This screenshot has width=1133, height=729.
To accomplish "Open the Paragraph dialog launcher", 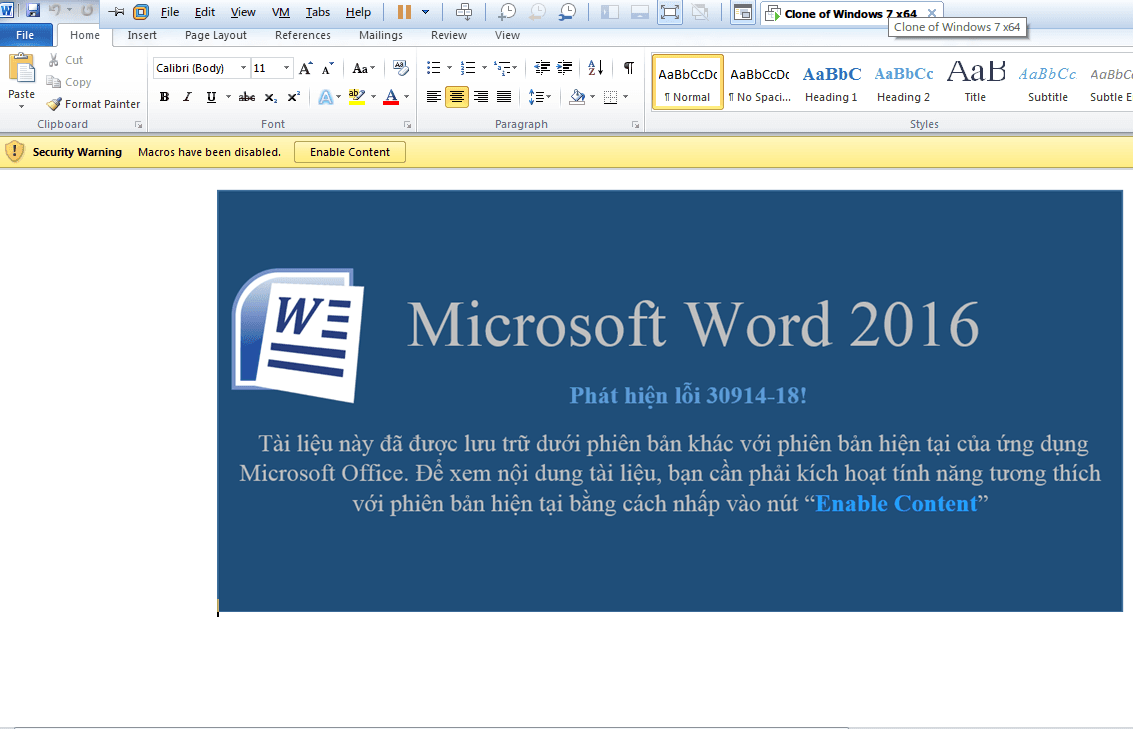I will 636,125.
